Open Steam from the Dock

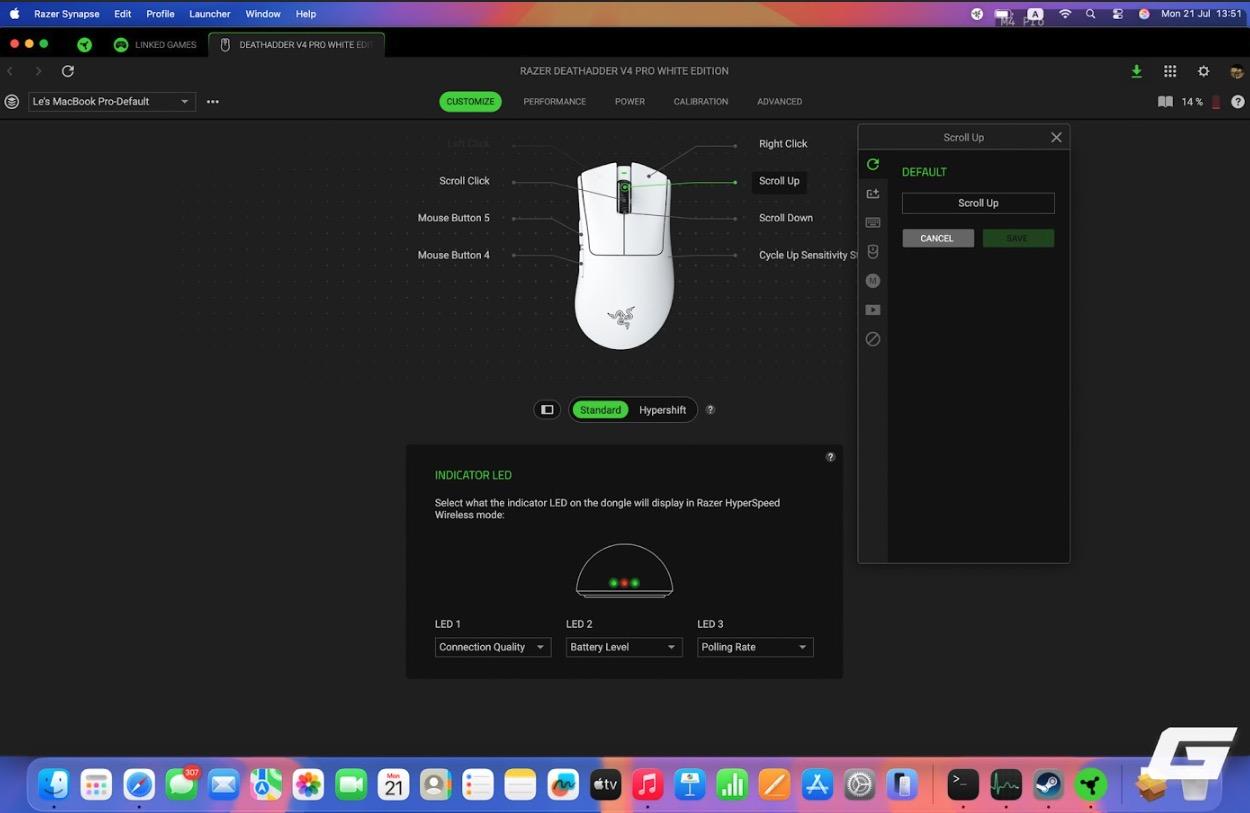1048,785
